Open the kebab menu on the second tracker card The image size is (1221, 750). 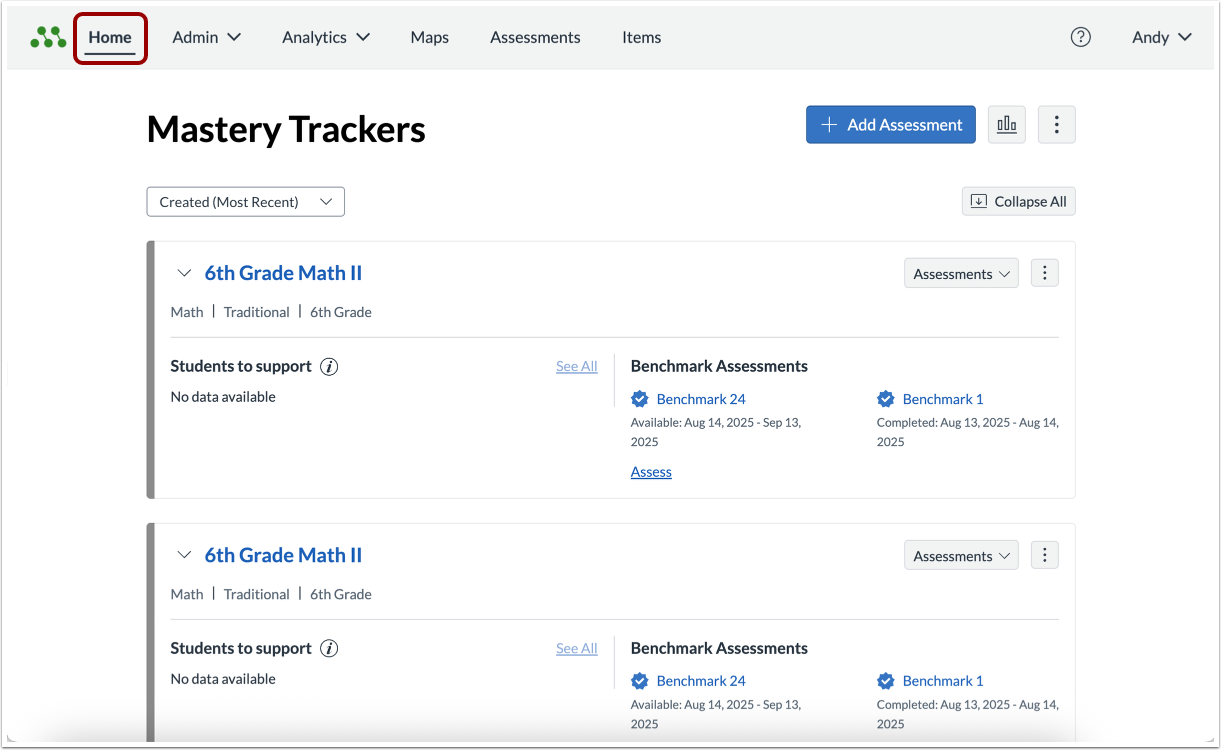1044,554
